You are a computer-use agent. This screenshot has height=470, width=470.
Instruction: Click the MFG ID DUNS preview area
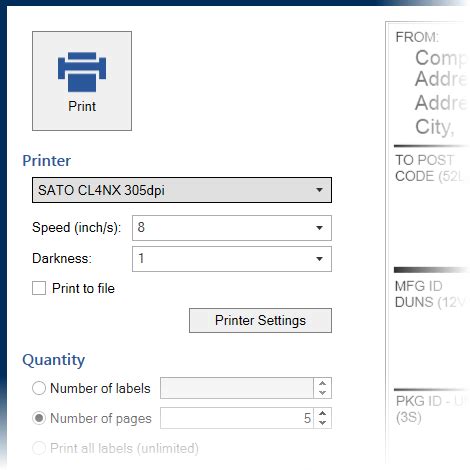click(432, 328)
